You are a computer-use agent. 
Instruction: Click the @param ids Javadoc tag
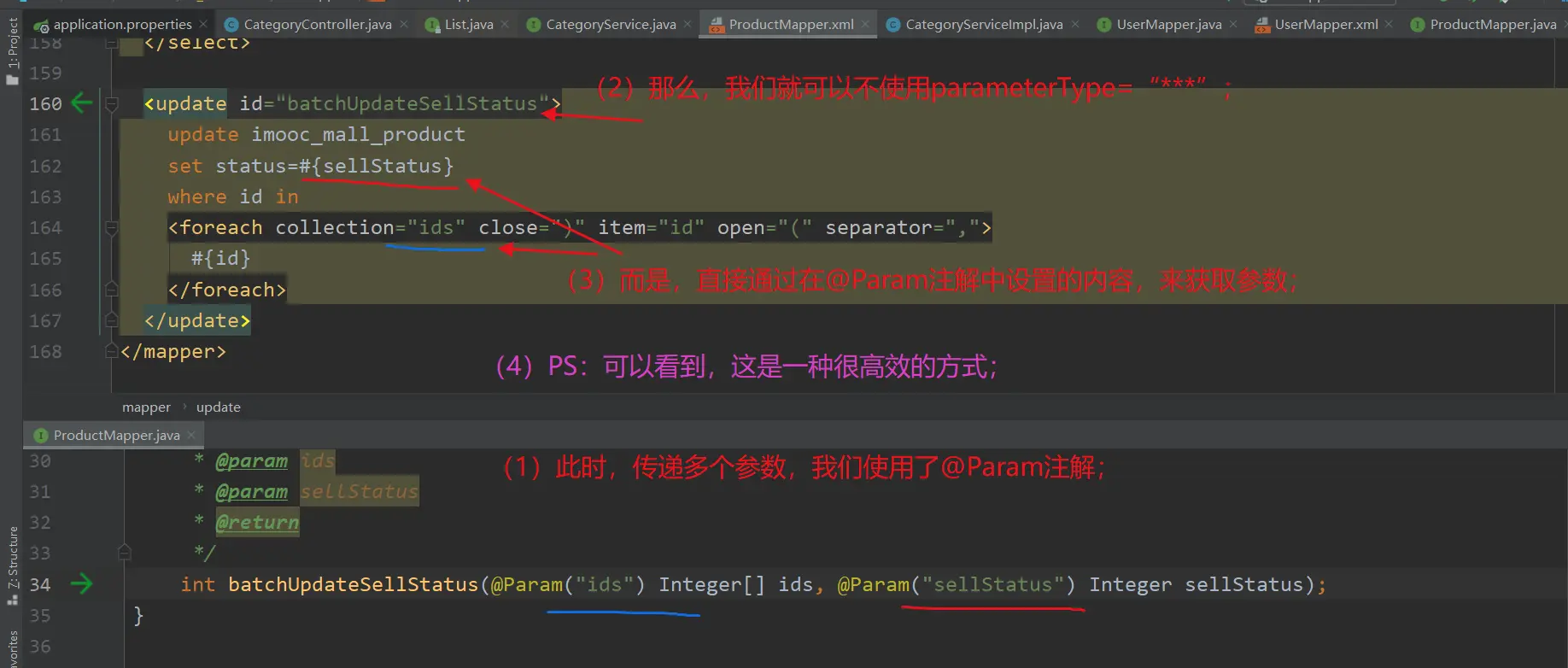275,461
